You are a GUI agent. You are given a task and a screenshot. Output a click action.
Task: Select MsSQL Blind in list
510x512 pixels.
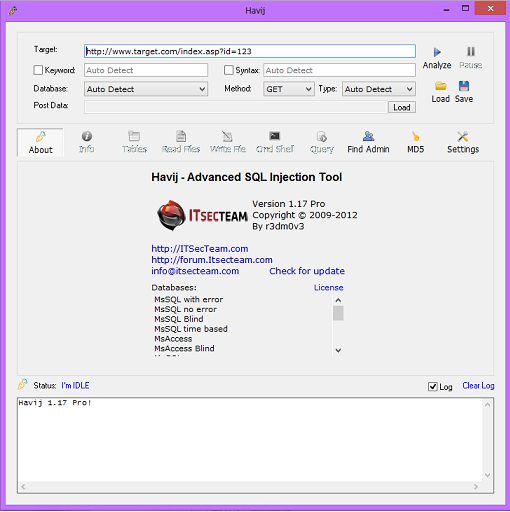[179, 319]
